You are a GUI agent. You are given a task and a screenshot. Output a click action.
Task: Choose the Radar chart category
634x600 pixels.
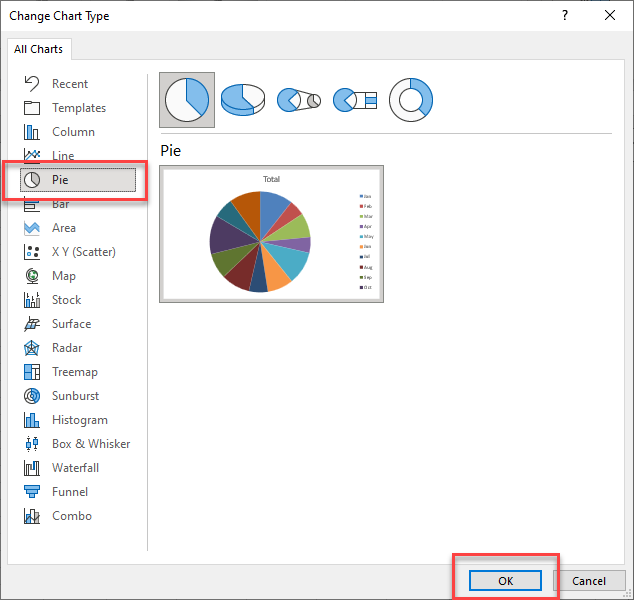tap(67, 348)
